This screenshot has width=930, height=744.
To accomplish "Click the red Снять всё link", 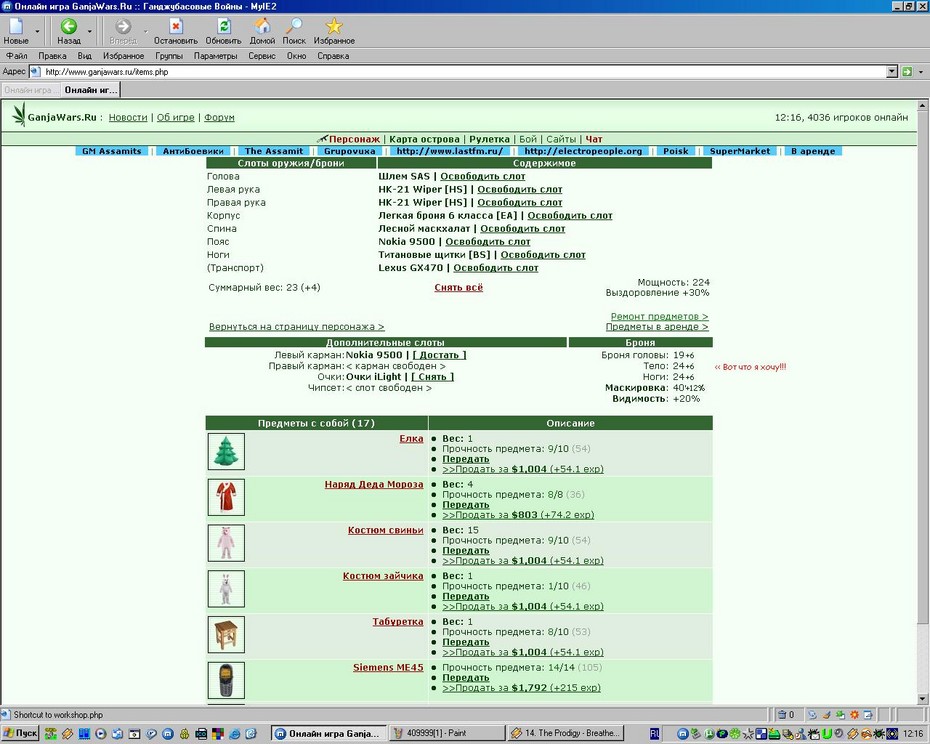I will point(458,287).
